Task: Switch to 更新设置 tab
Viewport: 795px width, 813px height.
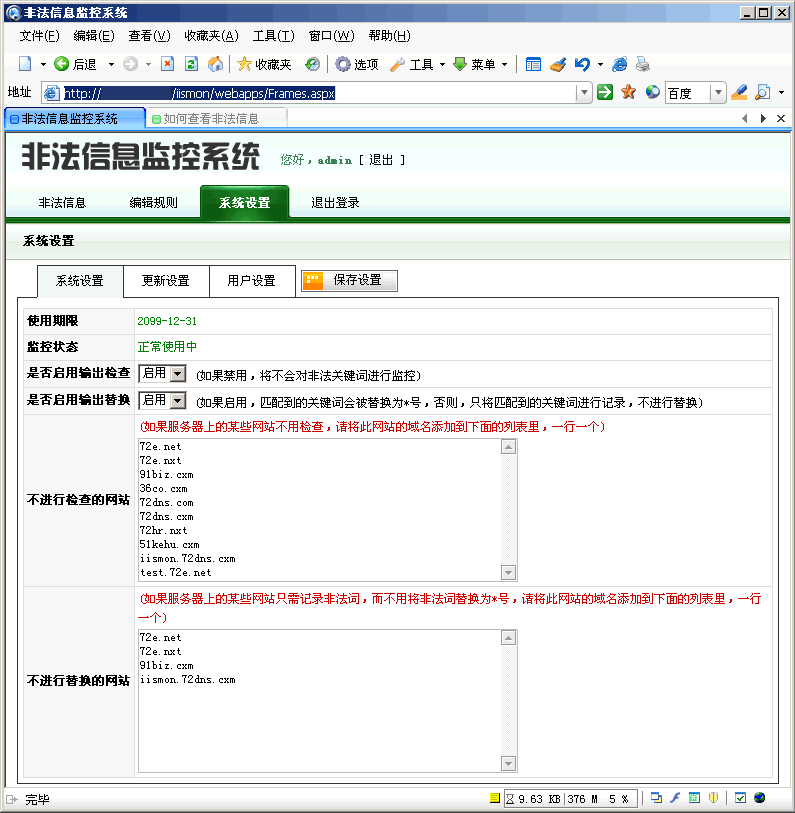Action: 166,281
